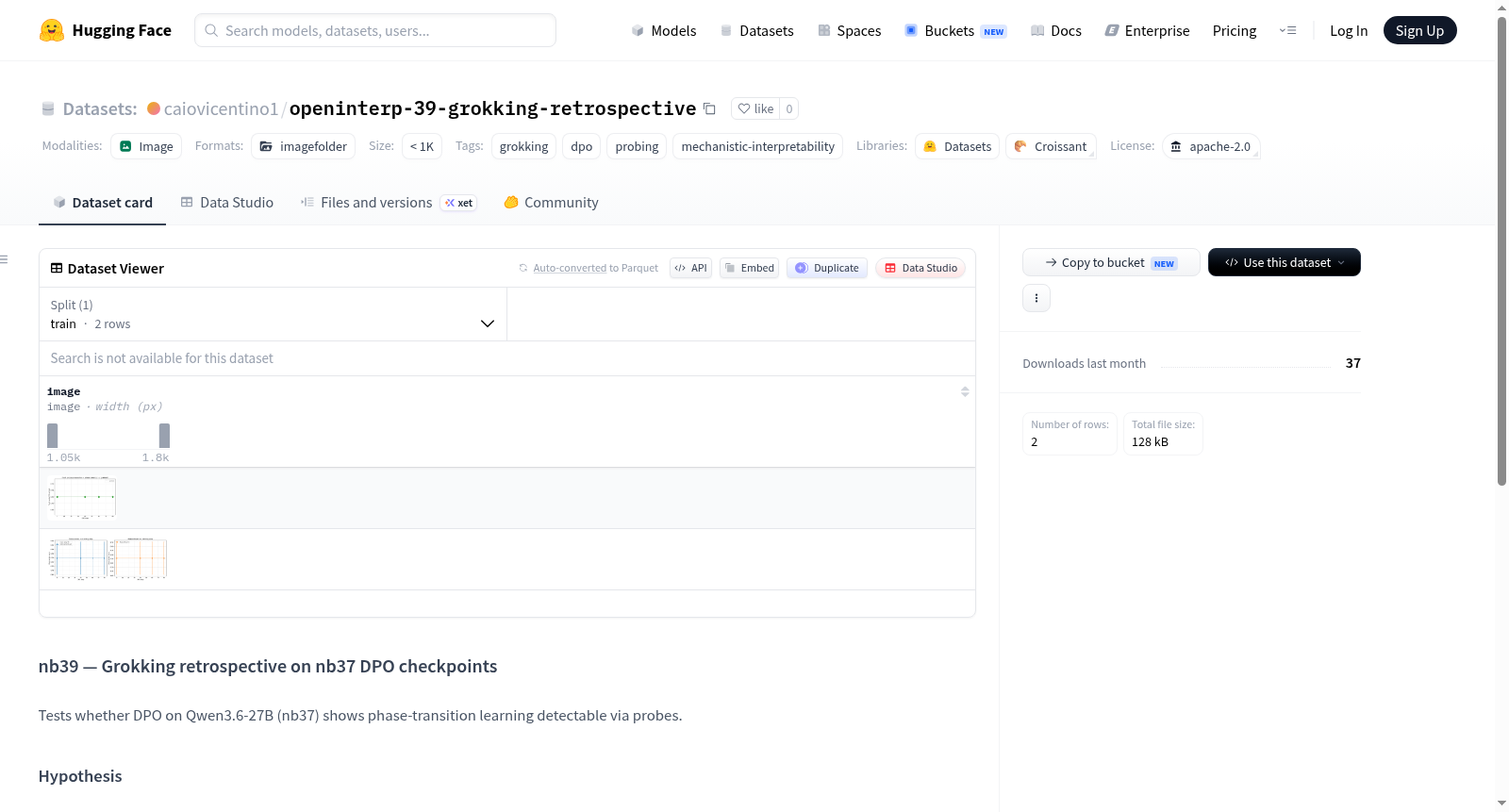Open Buckets in the top navigation
The width and height of the screenshot is (1509, 812).
coord(955,30)
